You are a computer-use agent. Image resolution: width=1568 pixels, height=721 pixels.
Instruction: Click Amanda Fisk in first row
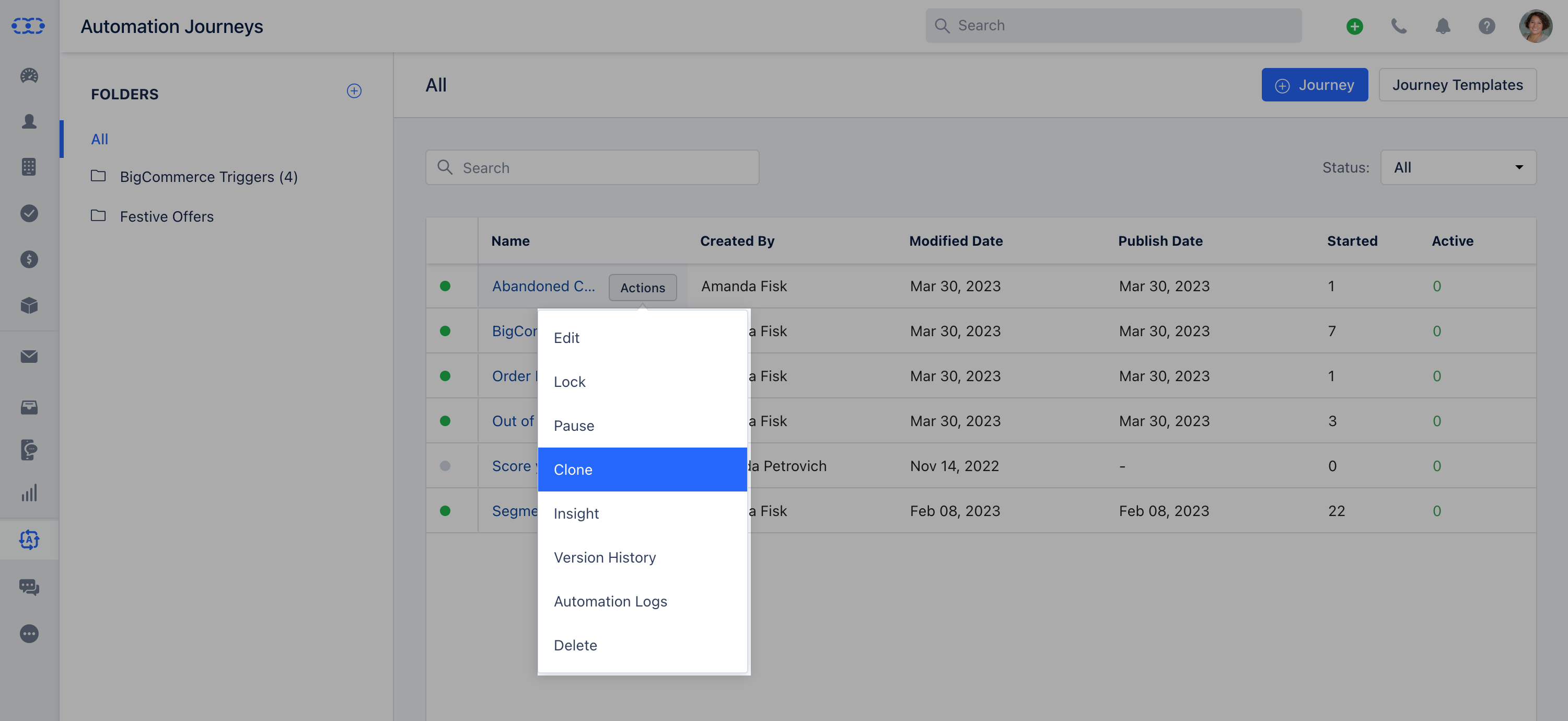tap(744, 285)
